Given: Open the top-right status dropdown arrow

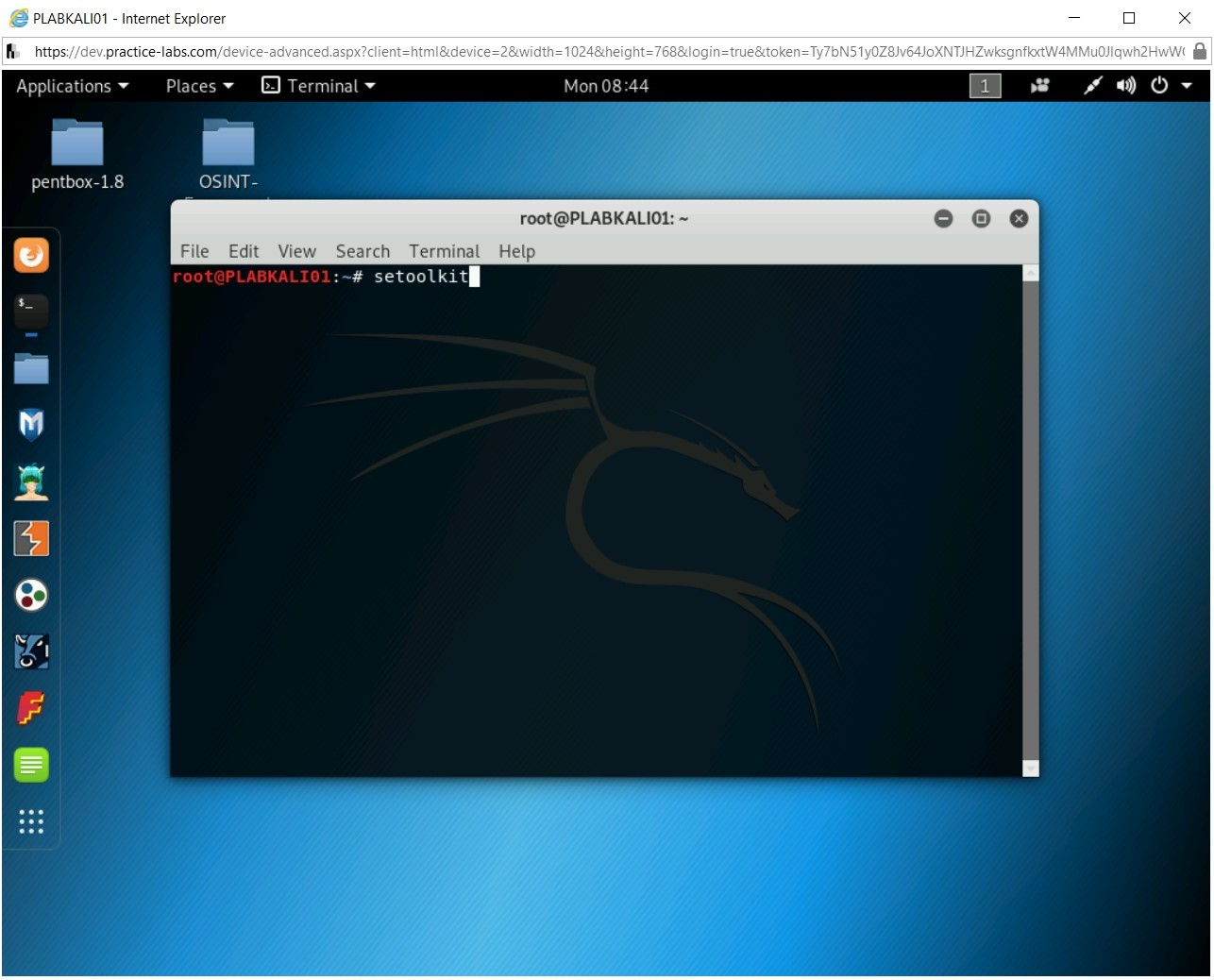Looking at the screenshot, I should pos(1187,86).
